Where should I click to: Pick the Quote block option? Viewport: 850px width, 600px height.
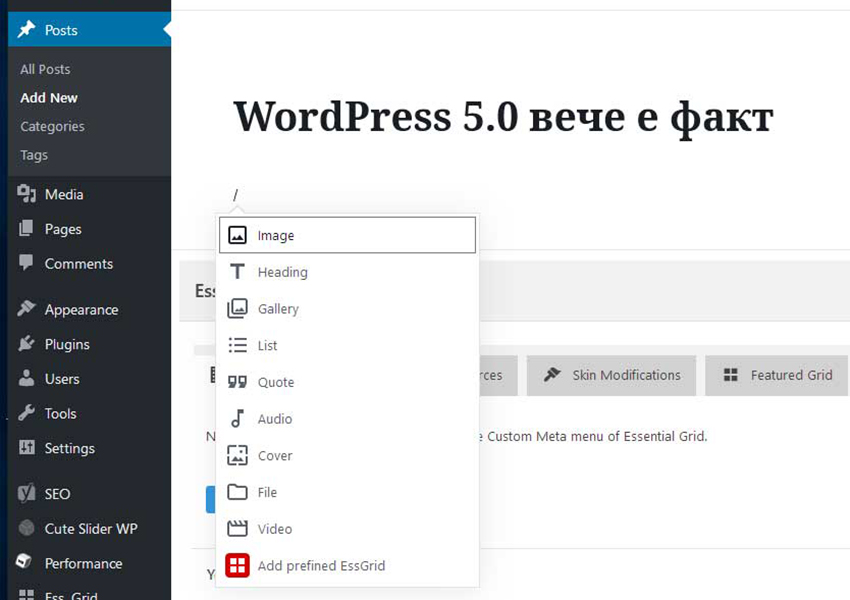347,382
